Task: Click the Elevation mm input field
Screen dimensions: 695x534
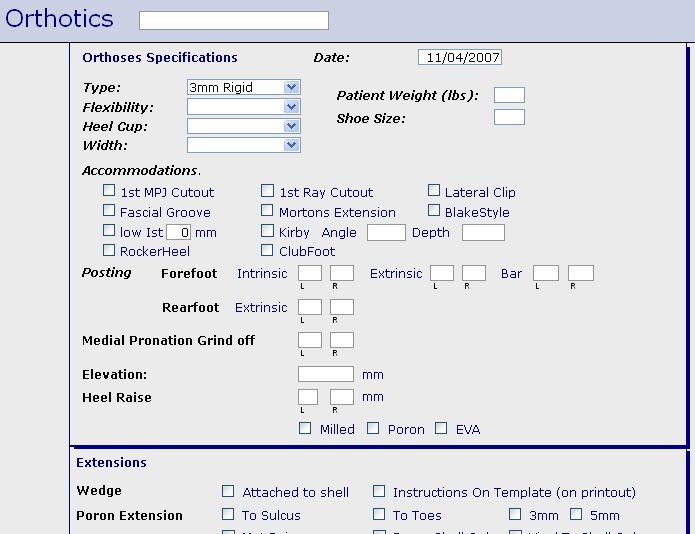Action: point(326,374)
